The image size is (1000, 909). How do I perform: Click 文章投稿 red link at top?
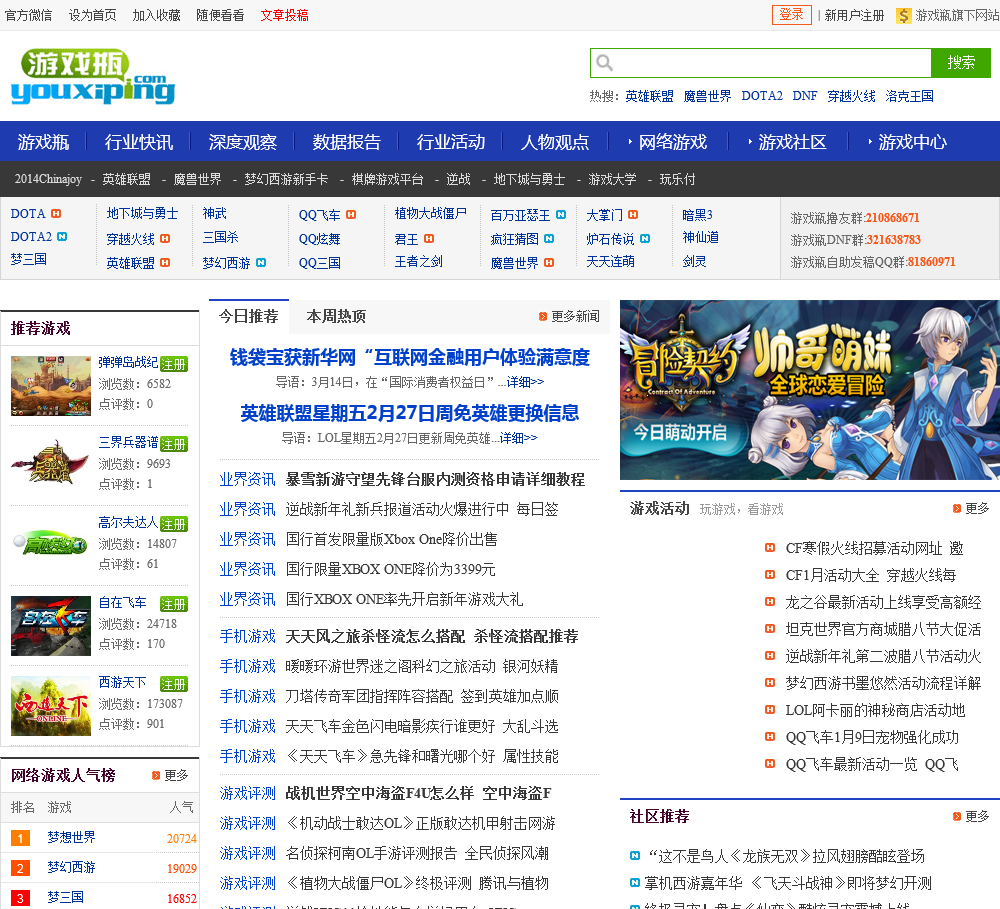coord(284,15)
